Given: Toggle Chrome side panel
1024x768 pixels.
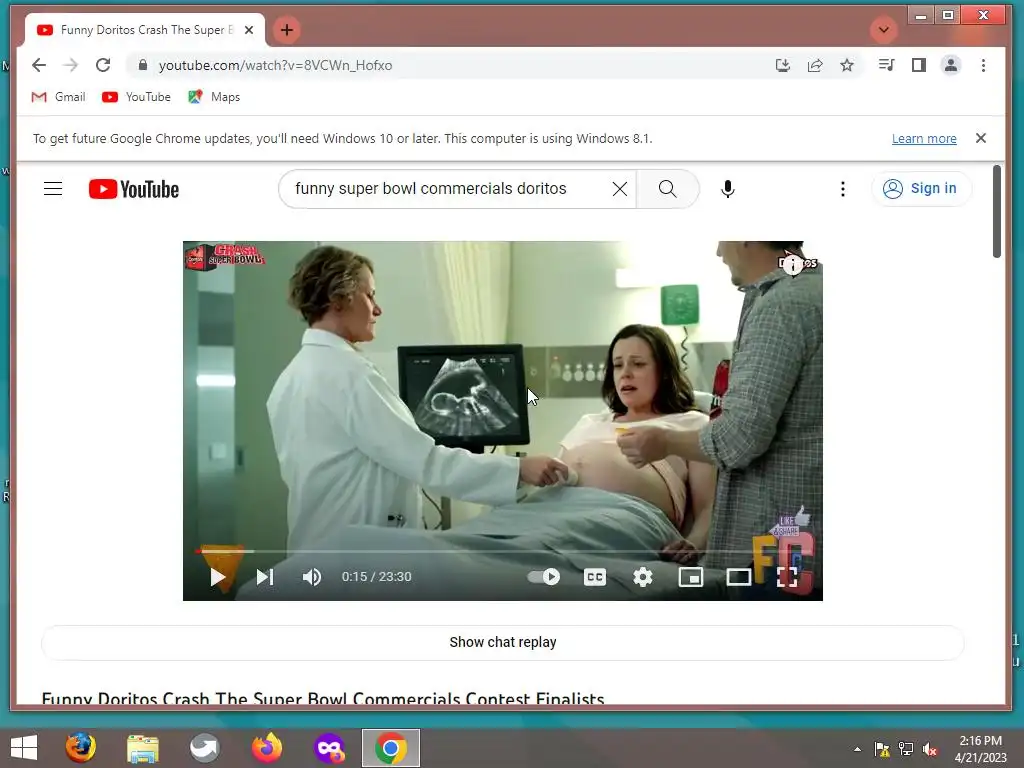Looking at the screenshot, I should pyautogui.click(x=918, y=65).
